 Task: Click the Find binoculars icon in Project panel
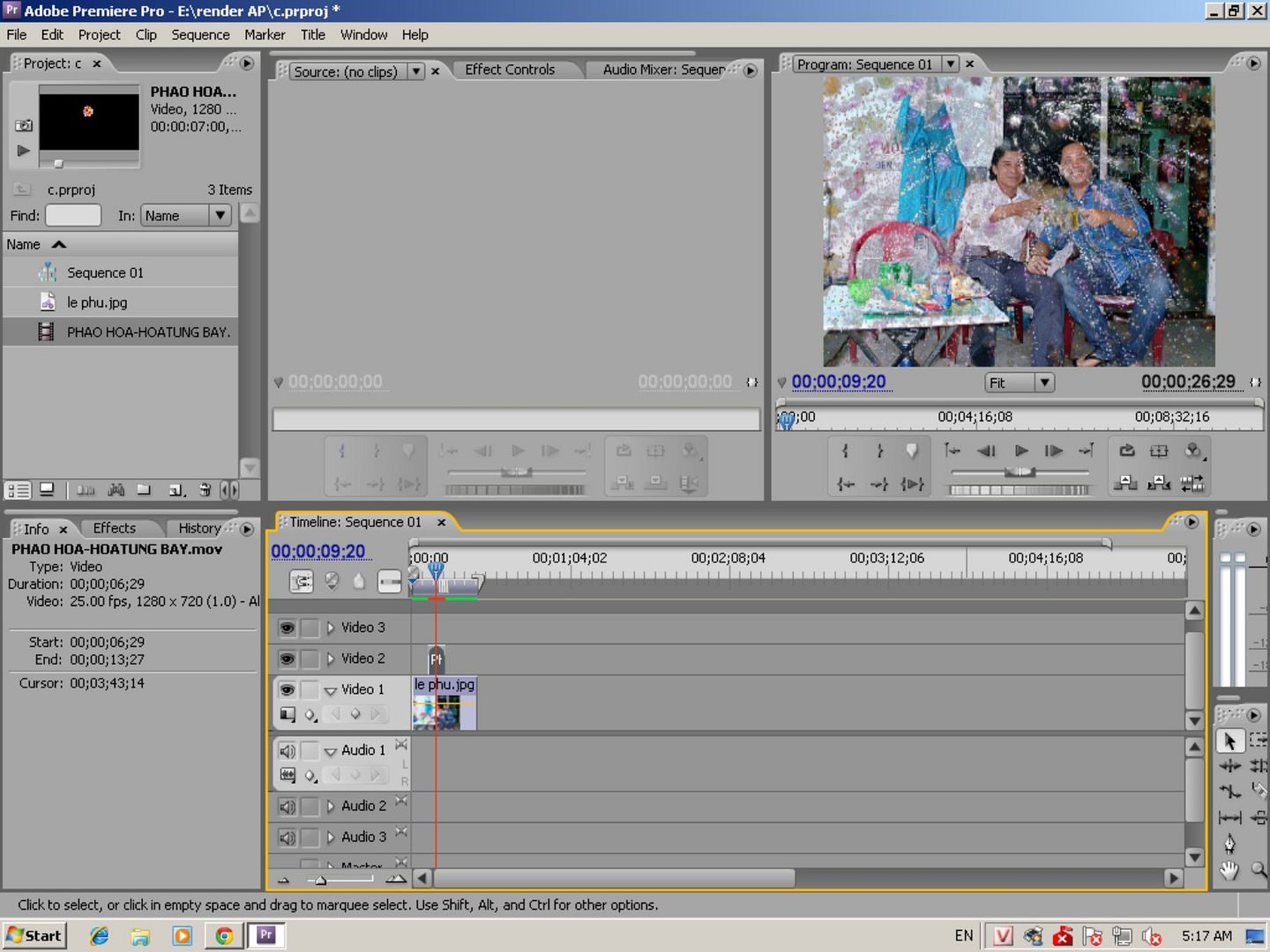[x=116, y=490]
